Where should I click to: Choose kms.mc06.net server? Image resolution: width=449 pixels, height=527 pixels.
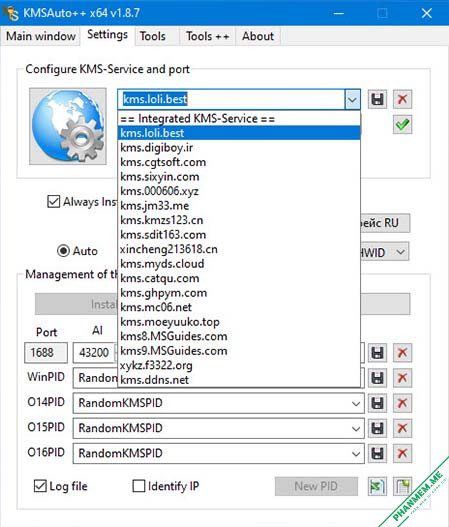(239, 307)
